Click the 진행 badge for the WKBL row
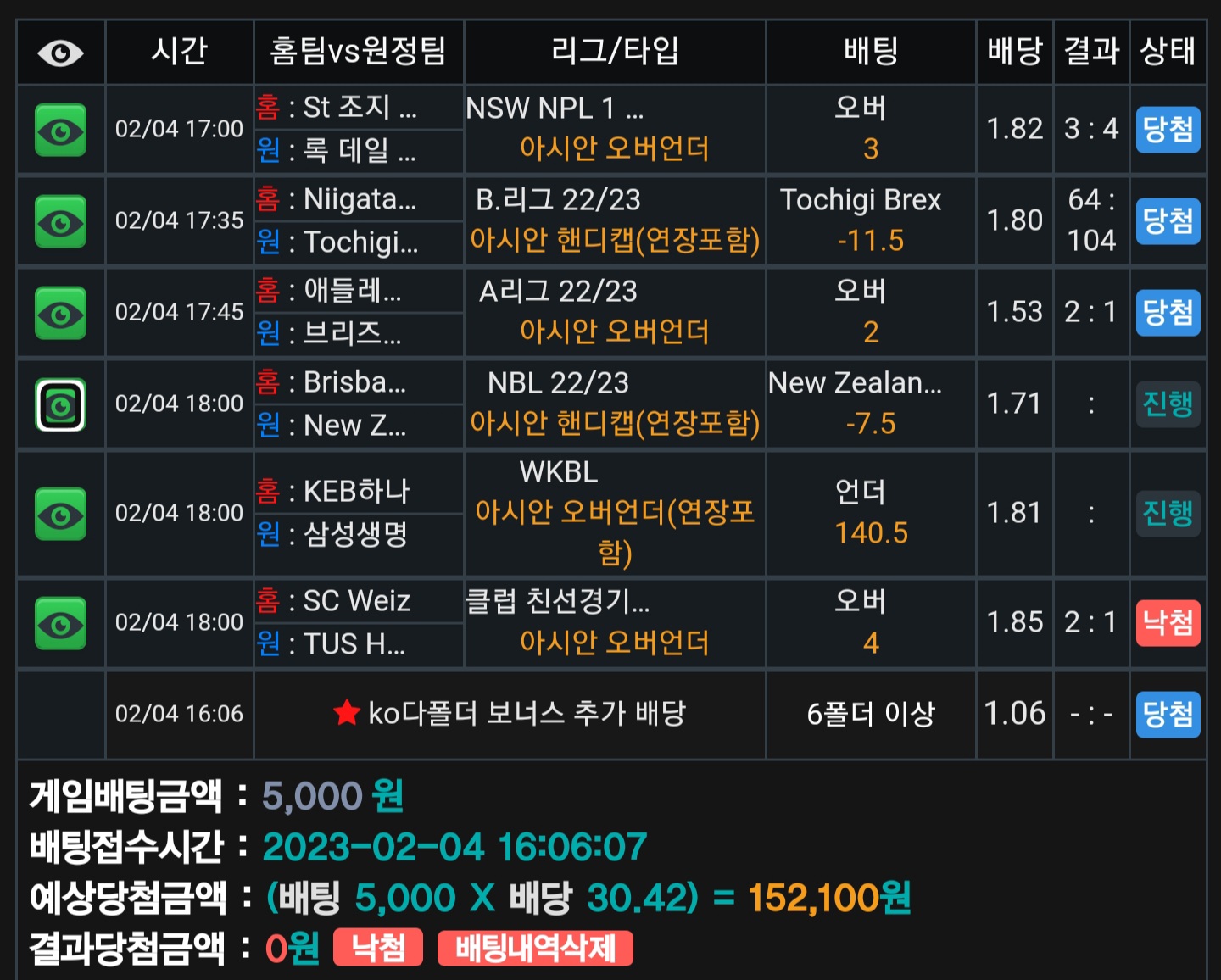 click(x=1168, y=514)
